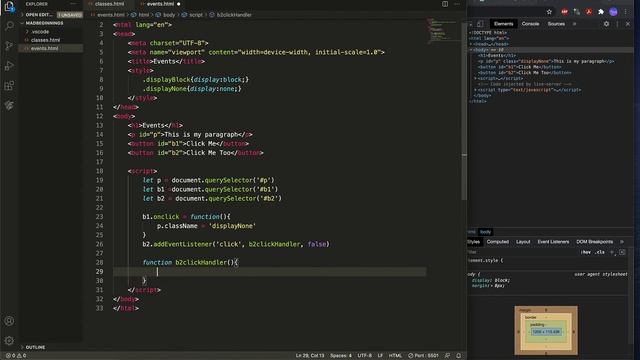Open the Extensions view
The height and width of the screenshot is (360, 640).
click(9, 86)
